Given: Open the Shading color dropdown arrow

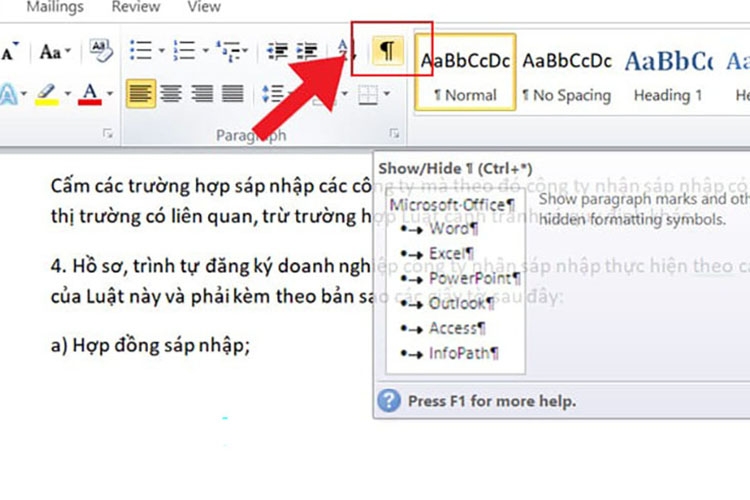Looking at the screenshot, I should 344,93.
